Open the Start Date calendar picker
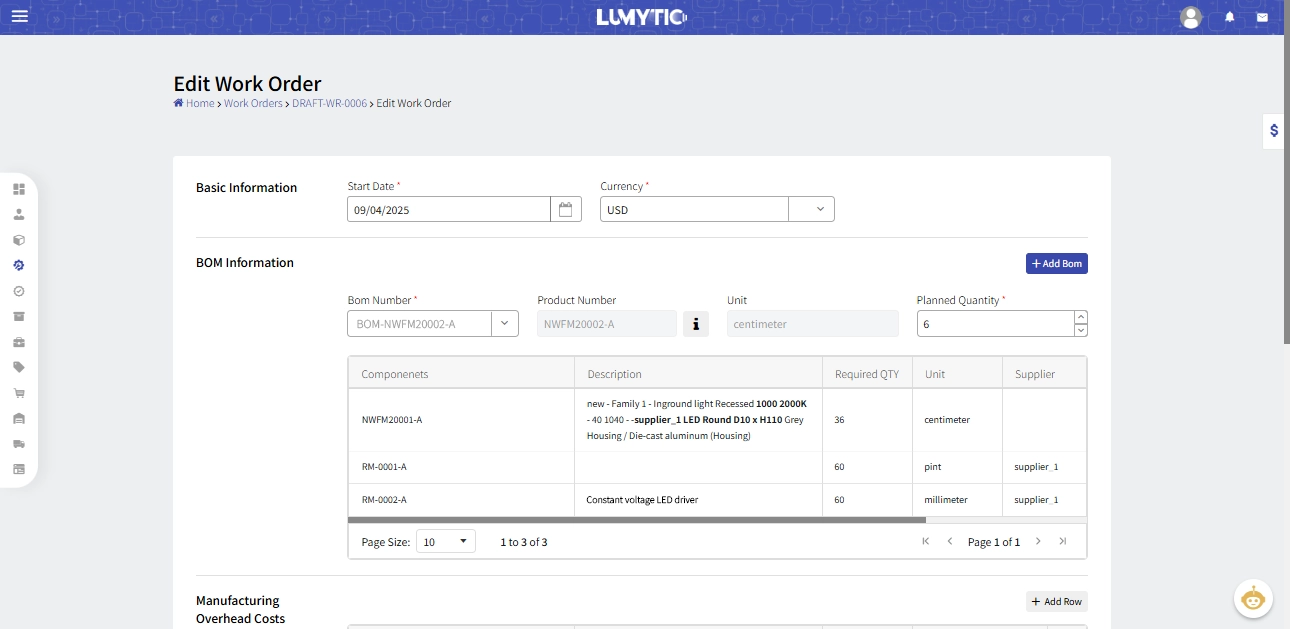 click(x=566, y=209)
